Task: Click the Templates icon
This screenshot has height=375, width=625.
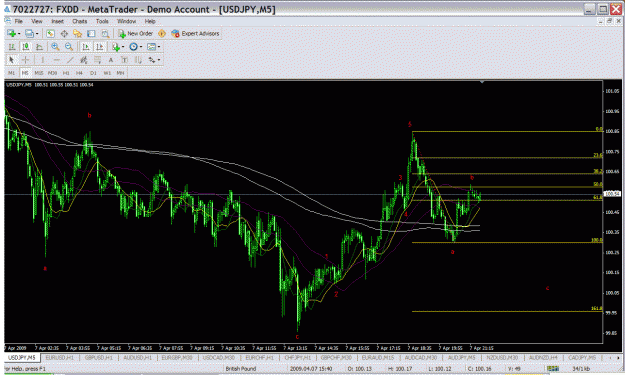Action: [x=151, y=47]
